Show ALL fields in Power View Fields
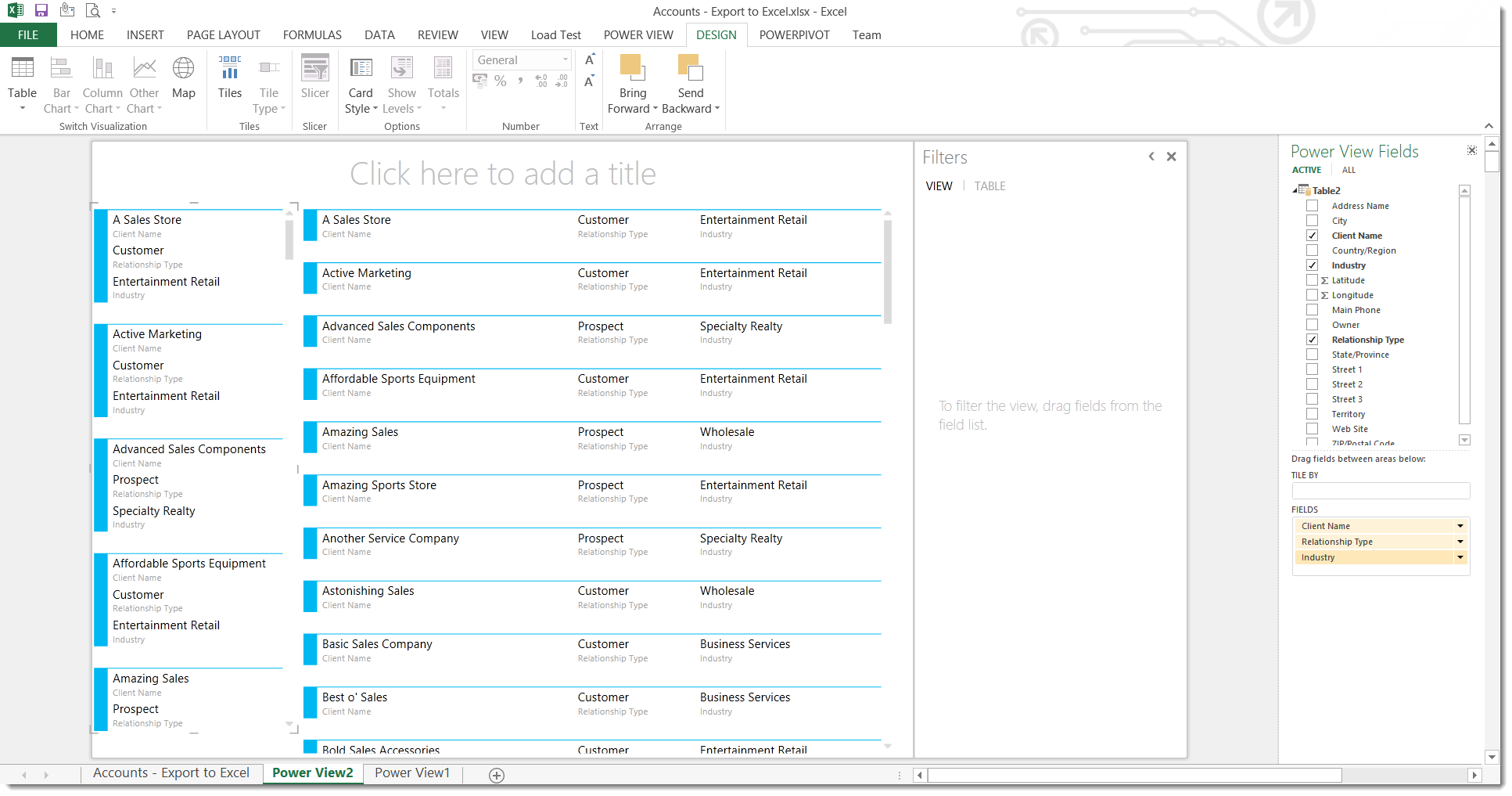The image size is (1512, 796). [1349, 170]
